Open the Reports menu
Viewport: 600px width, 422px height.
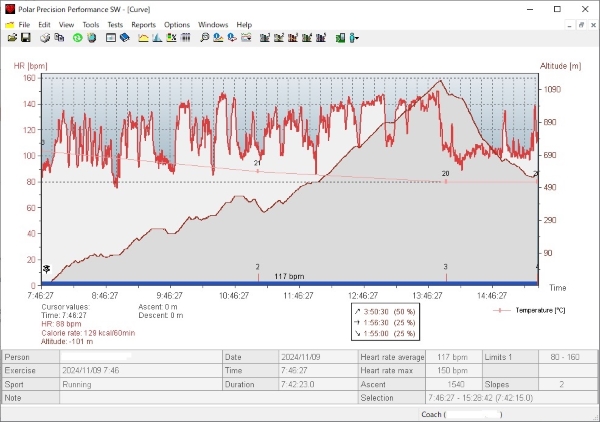(x=143, y=24)
